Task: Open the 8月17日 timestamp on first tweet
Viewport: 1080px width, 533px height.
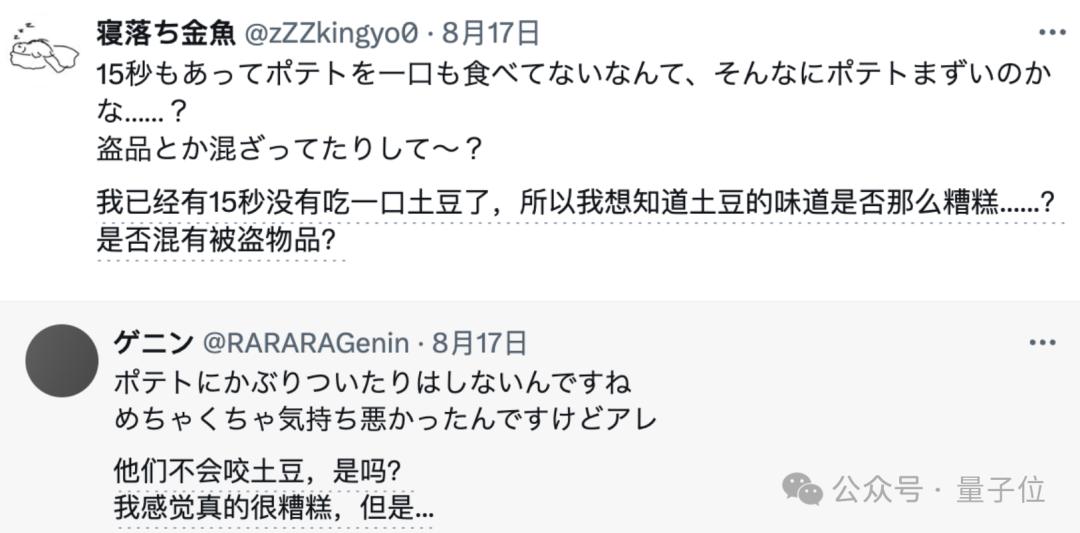Action: point(490,33)
